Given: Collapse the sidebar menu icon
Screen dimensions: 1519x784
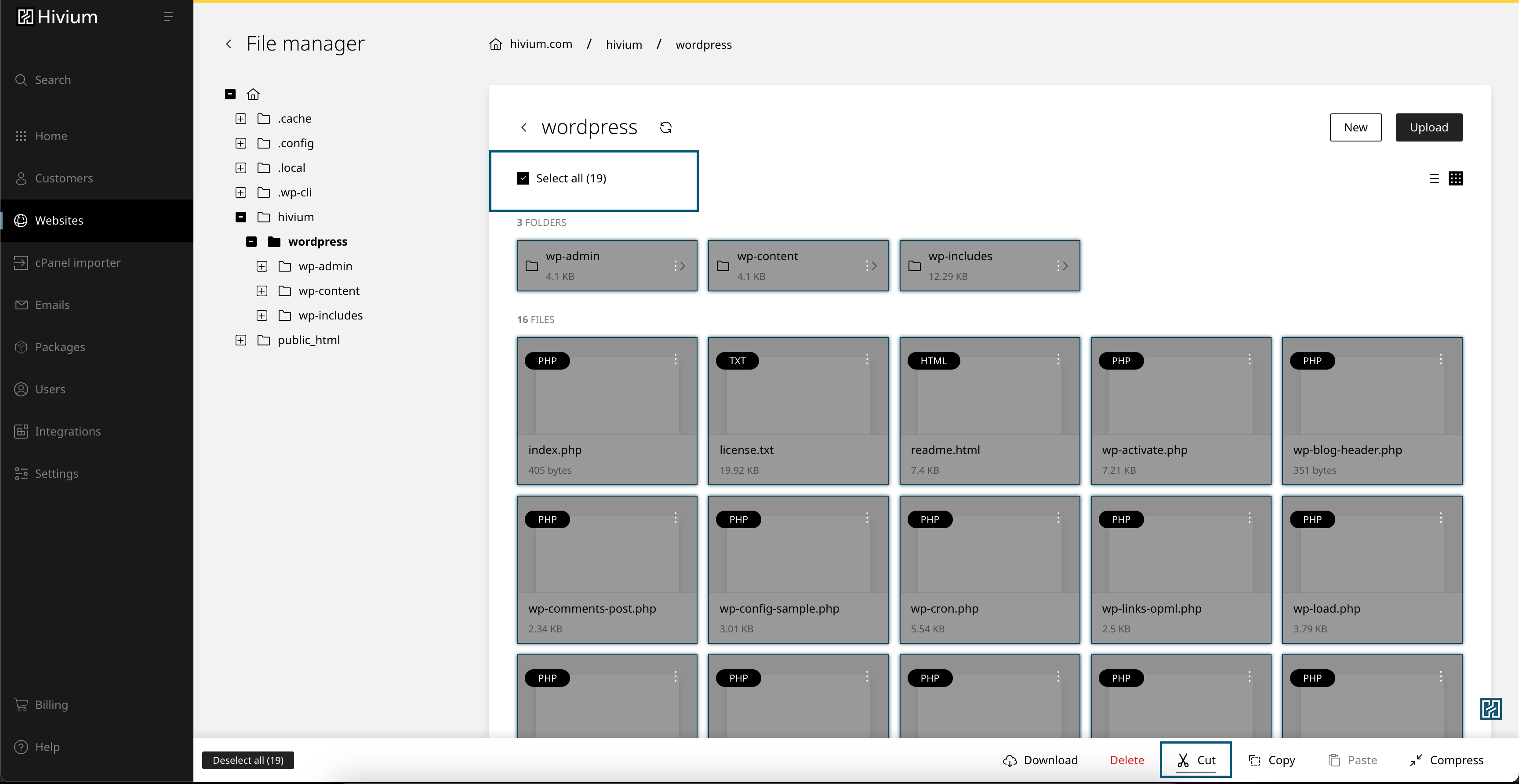Looking at the screenshot, I should pos(169,17).
